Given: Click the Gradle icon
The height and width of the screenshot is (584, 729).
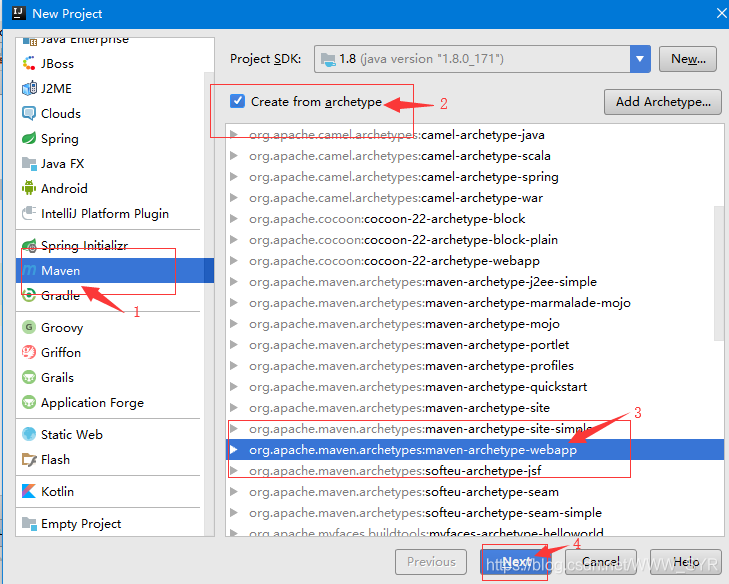Looking at the screenshot, I should click(29, 295).
